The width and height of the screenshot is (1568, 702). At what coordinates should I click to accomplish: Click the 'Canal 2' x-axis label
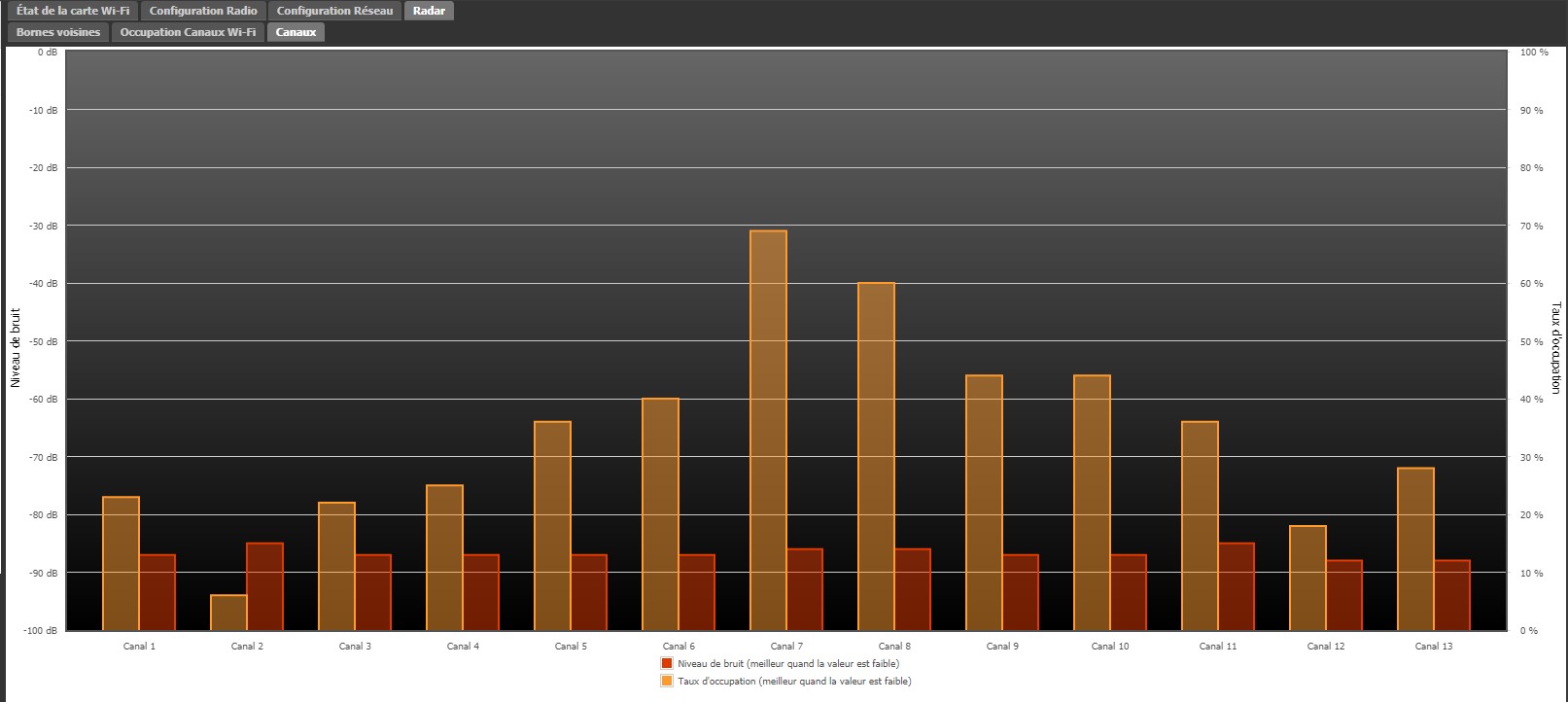(x=247, y=646)
